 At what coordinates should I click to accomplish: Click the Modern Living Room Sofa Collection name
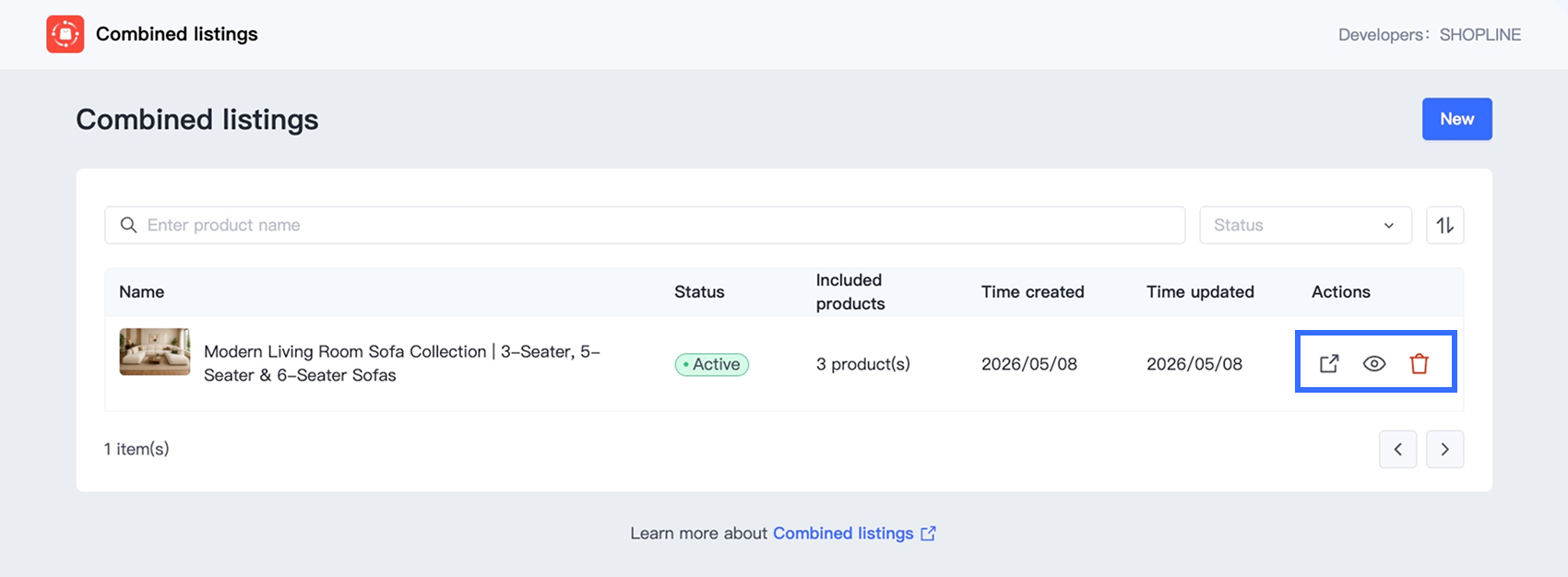[402, 363]
